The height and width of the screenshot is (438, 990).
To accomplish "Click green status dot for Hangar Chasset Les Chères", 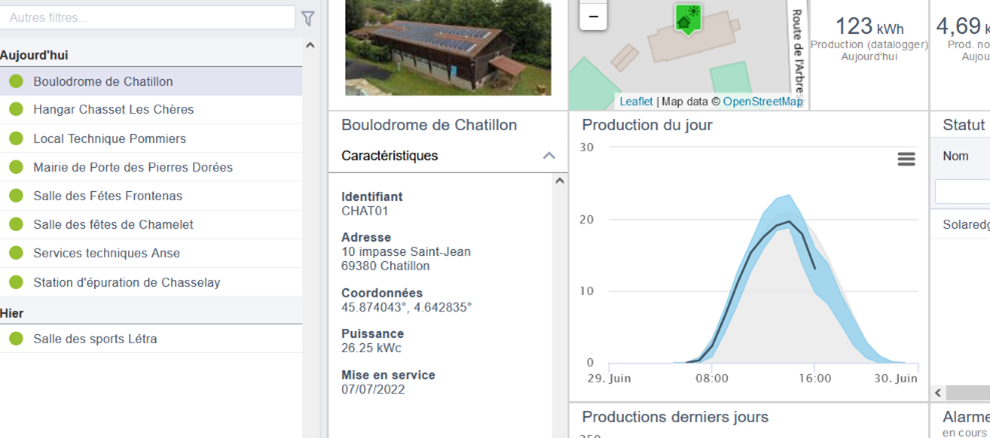I will (16, 110).
